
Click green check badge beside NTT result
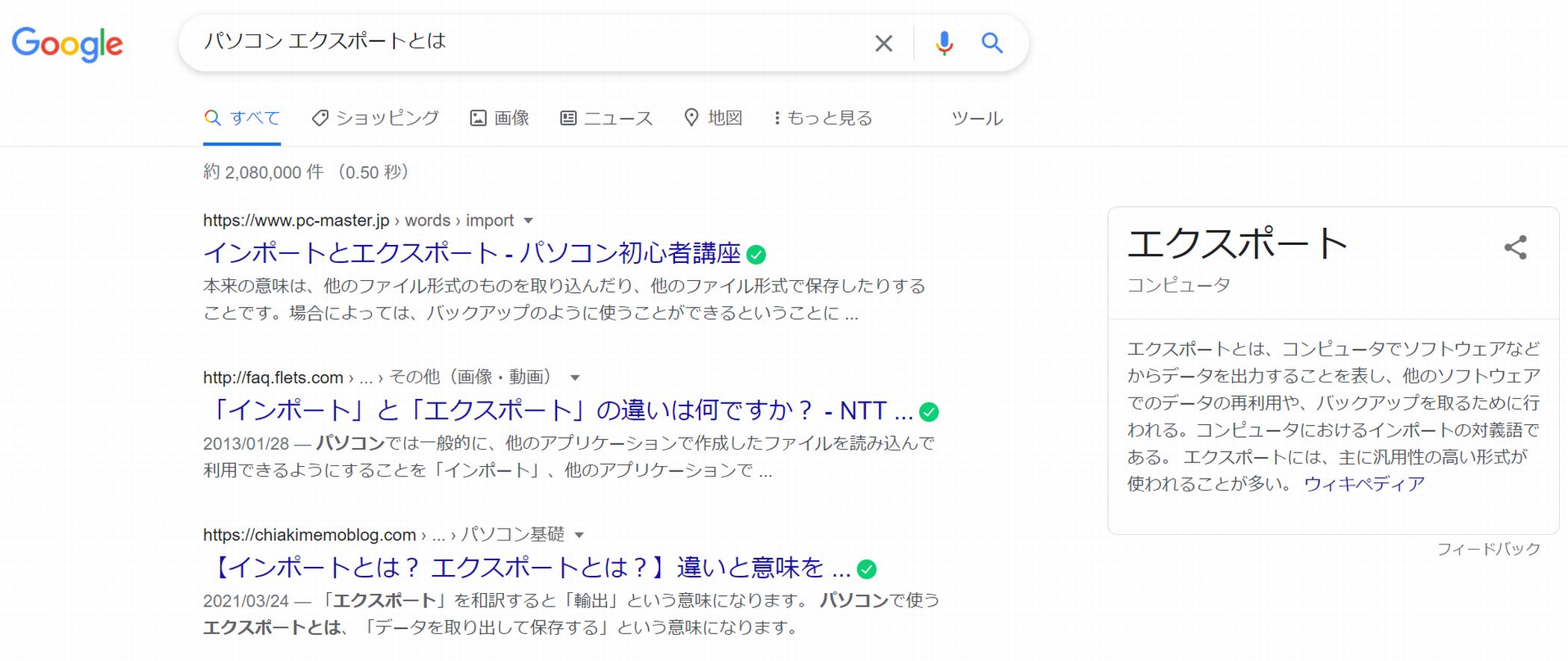[929, 412]
